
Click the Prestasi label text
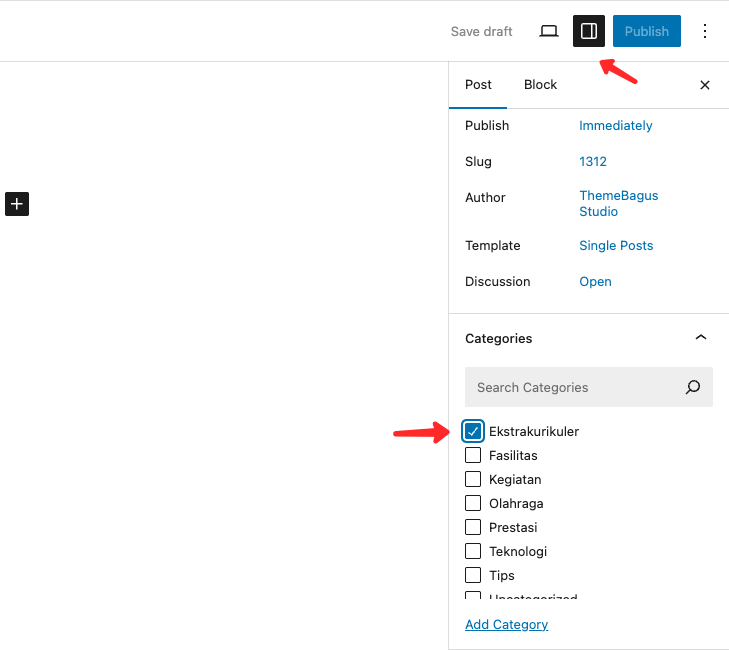[x=513, y=528]
